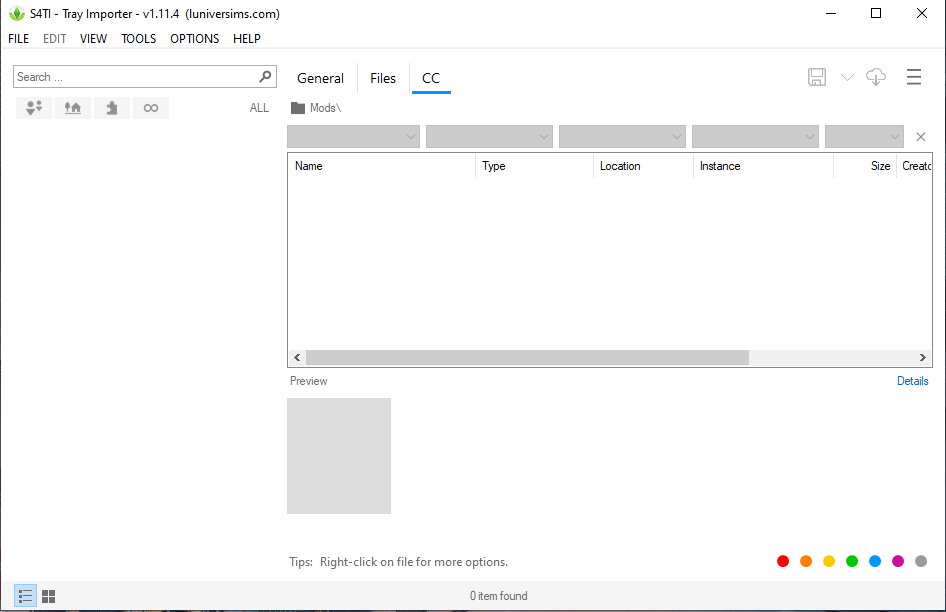
Task: Click the horizontal scrollbar thumb
Action: [527, 357]
